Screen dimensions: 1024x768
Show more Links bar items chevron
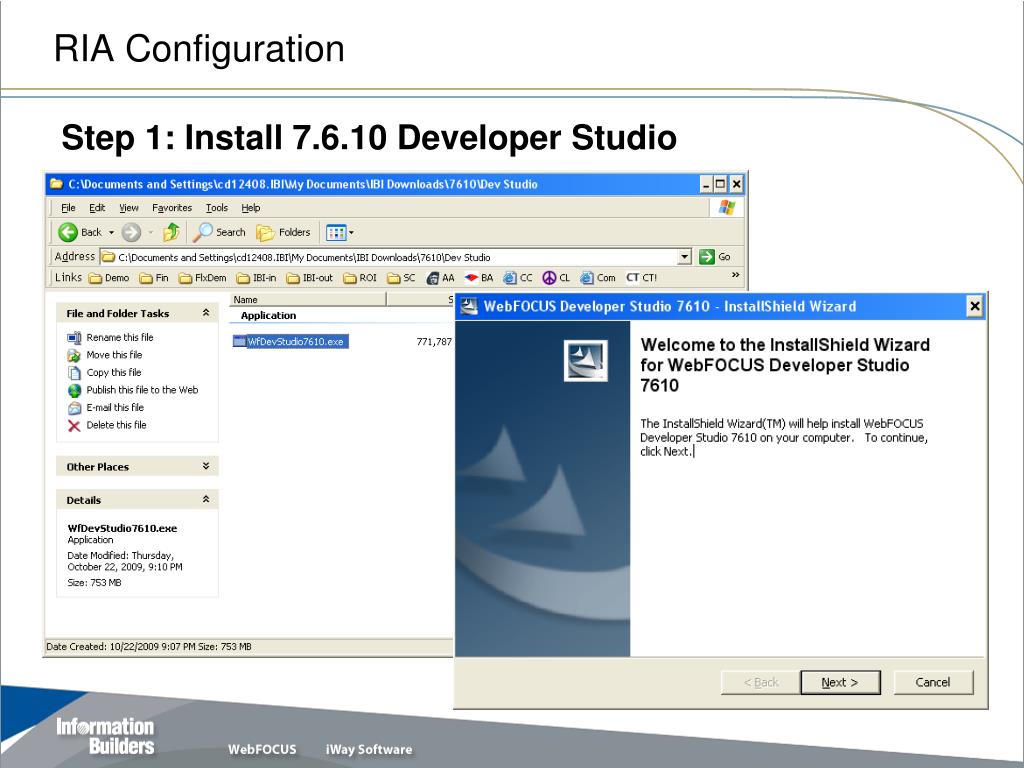[x=735, y=275]
